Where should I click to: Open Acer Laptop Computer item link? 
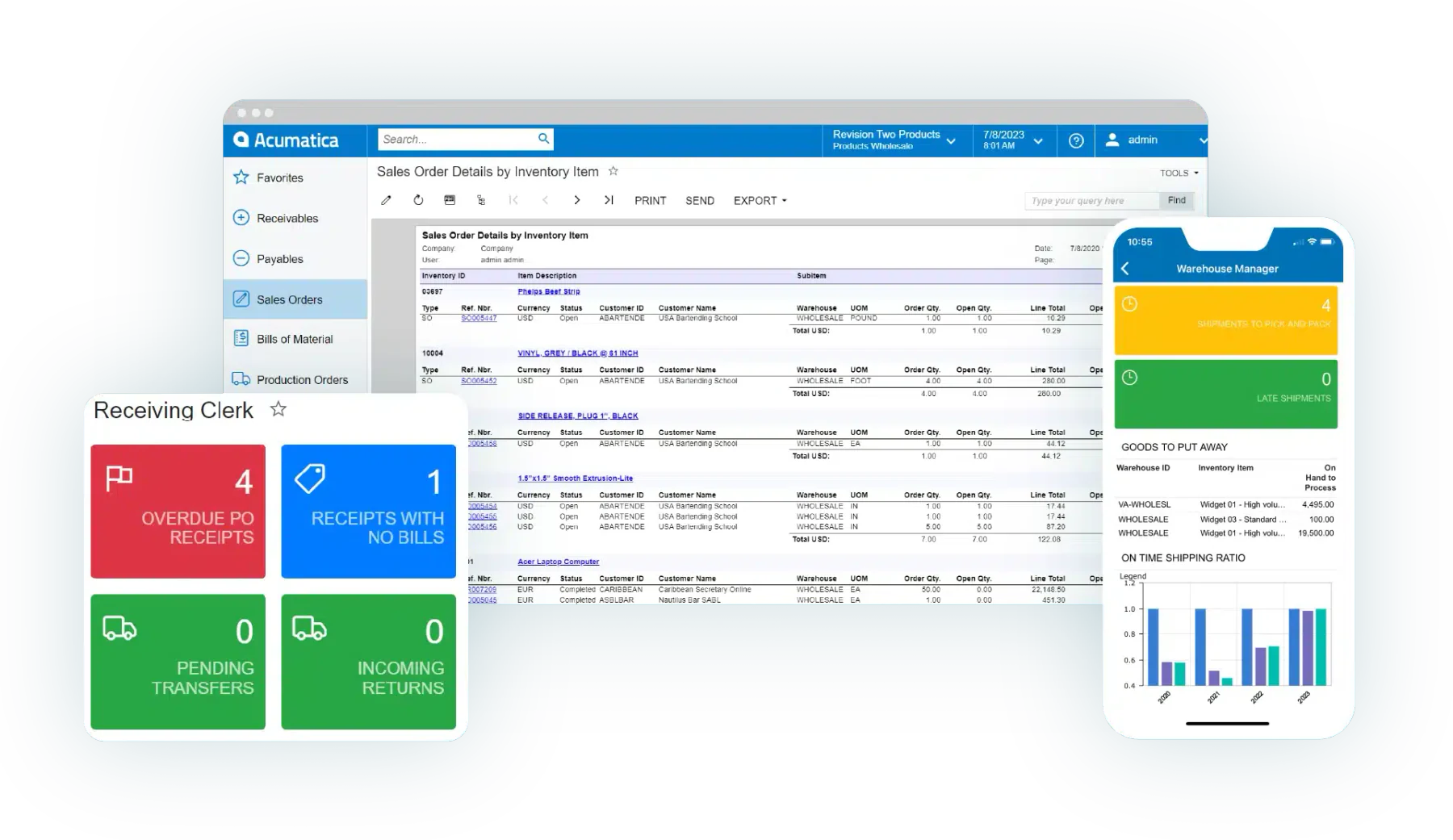(559, 562)
